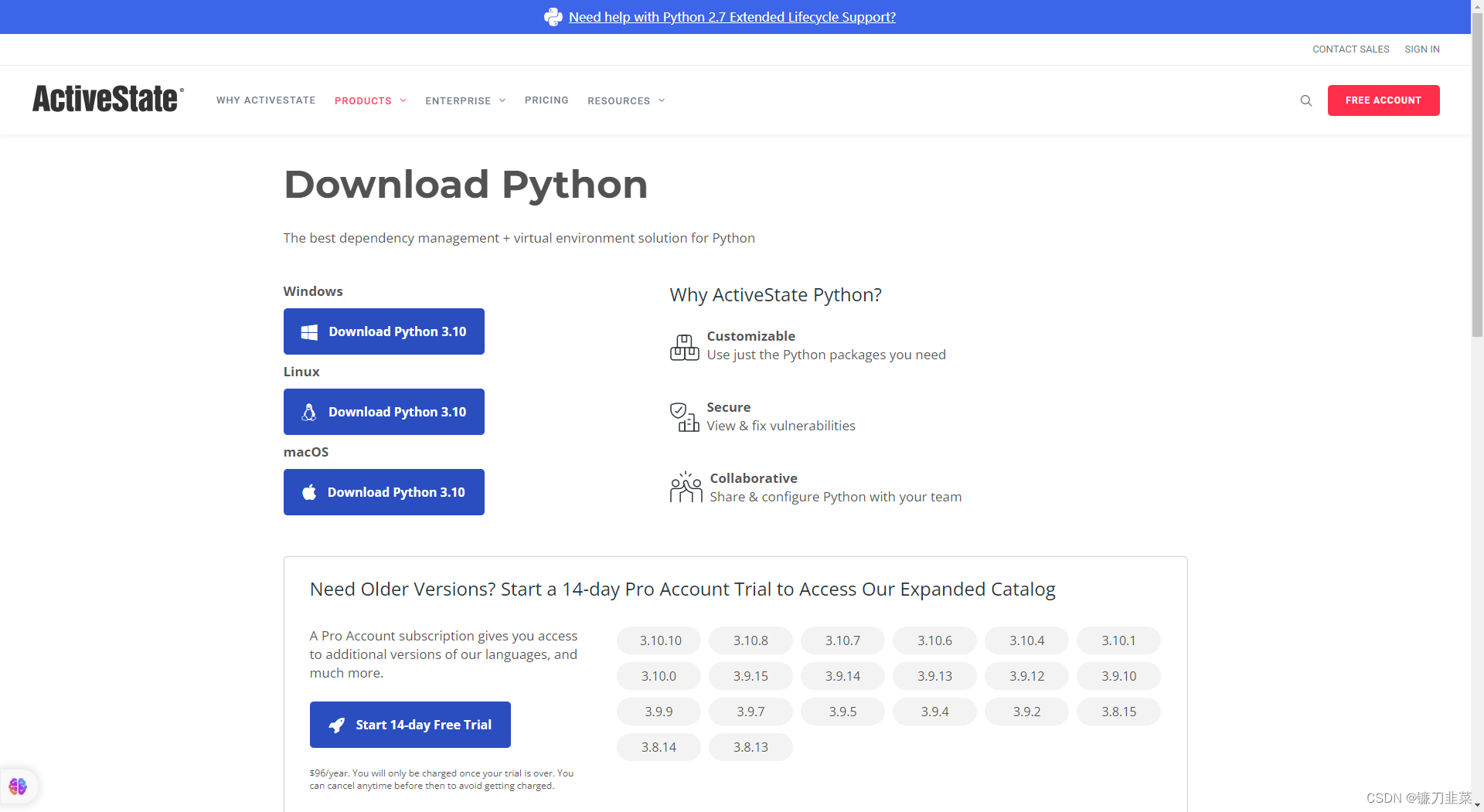Download Python 3.10 for Windows

click(384, 331)
